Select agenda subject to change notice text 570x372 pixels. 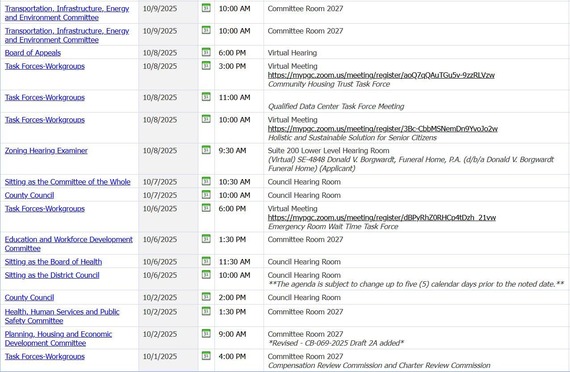point(416,284)
